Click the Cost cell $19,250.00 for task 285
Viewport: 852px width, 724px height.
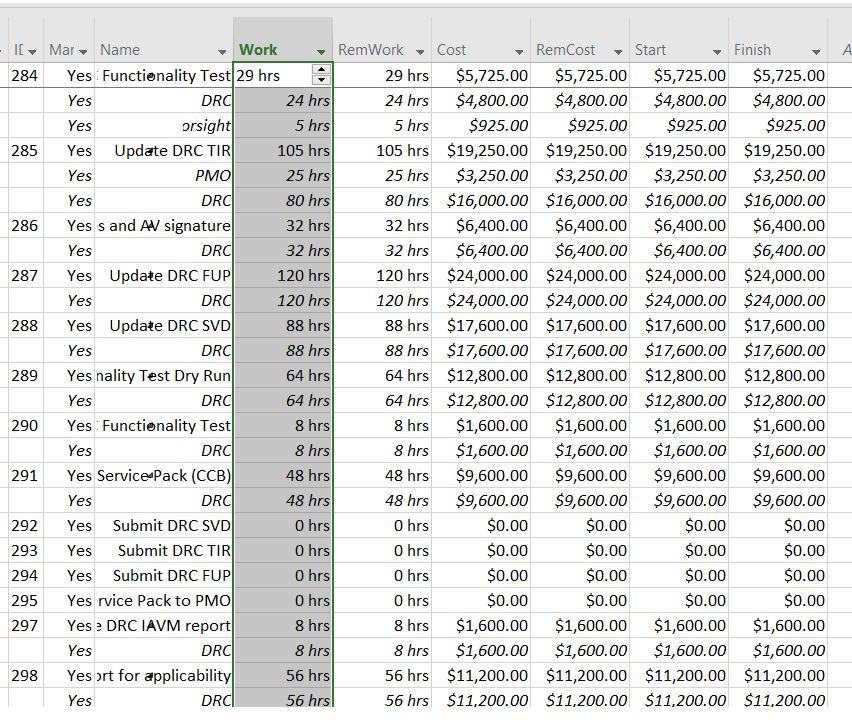click(481, 150)
